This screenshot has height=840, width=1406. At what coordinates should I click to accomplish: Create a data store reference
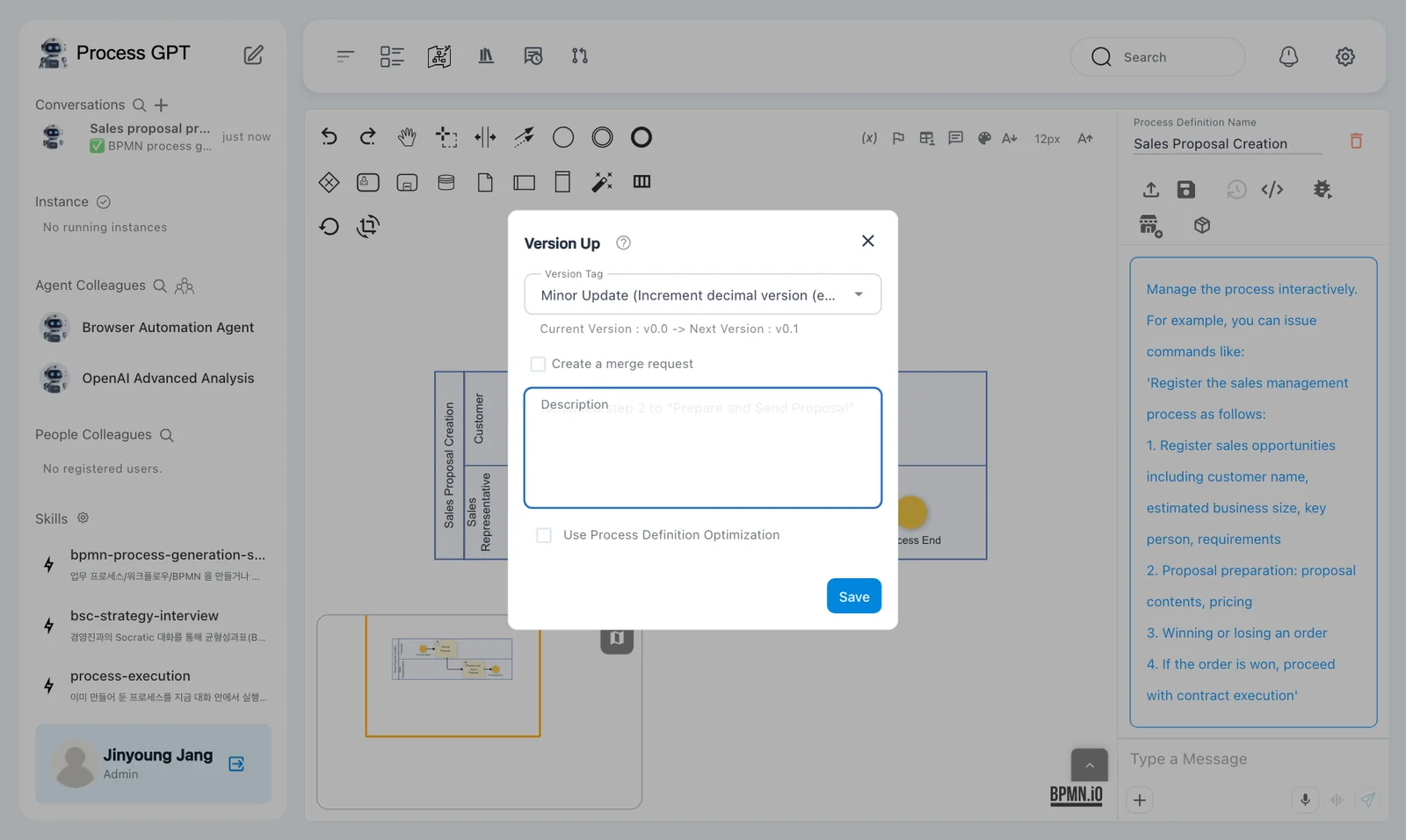(x=446, y=182)
